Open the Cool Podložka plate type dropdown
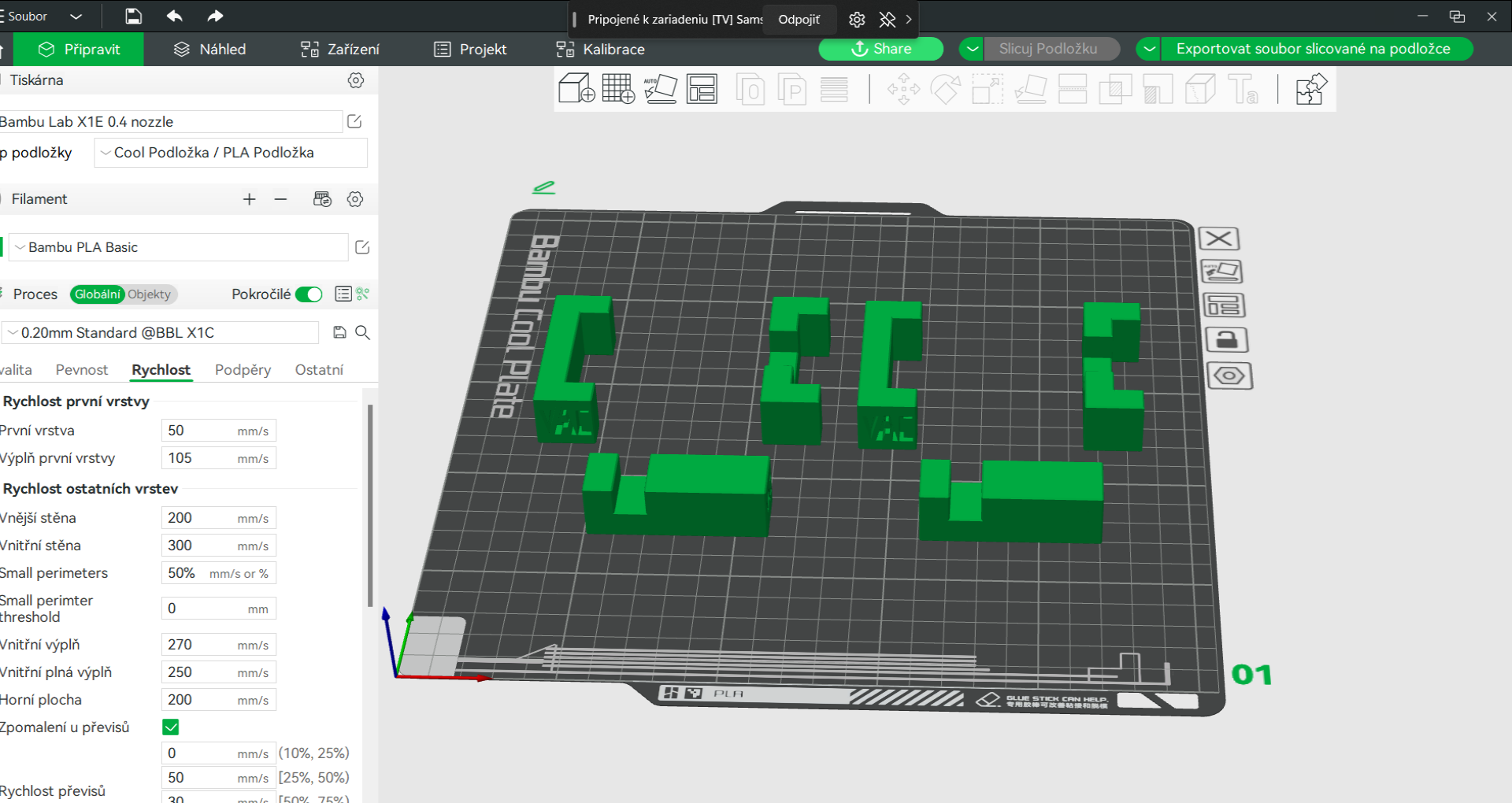The height and width of the screenshot is (803, 1512). (x=231, y=153)
